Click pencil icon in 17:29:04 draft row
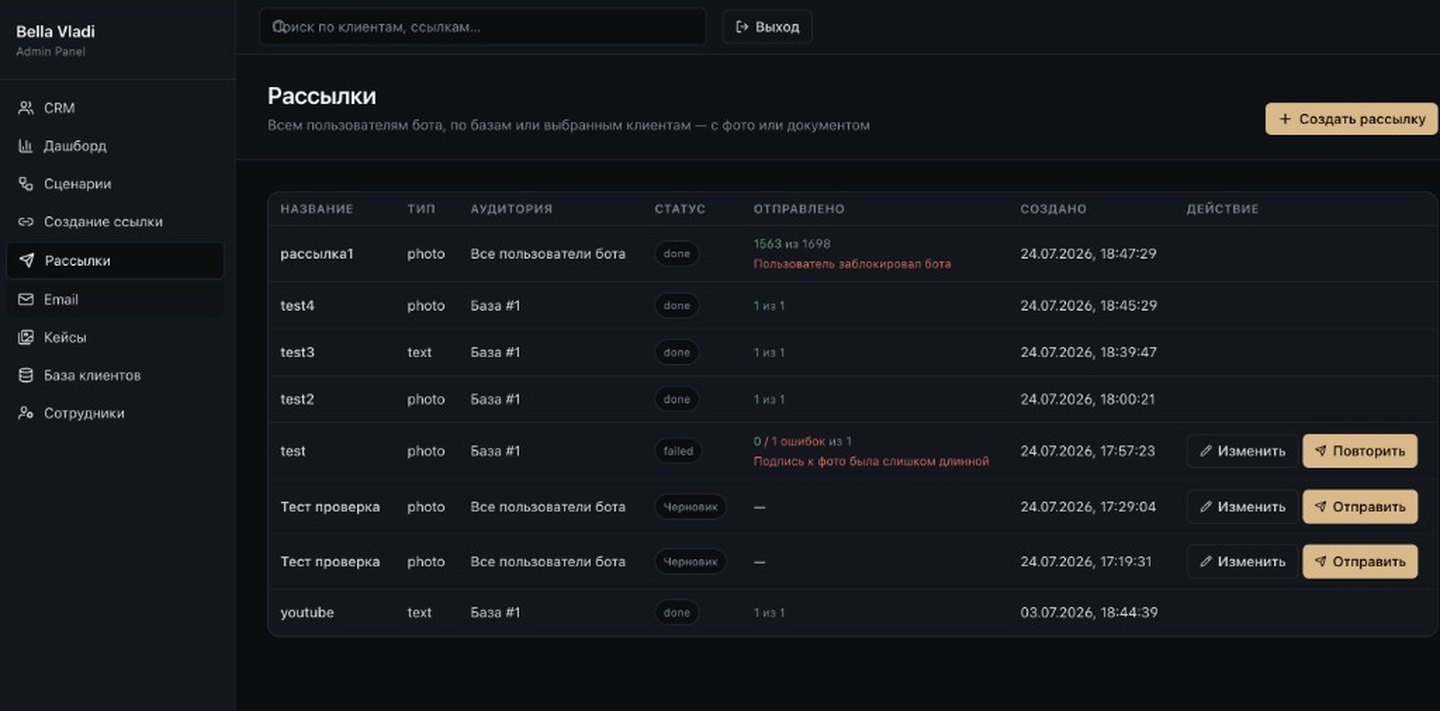1440x711 pixels. (x=1206, y=507)
